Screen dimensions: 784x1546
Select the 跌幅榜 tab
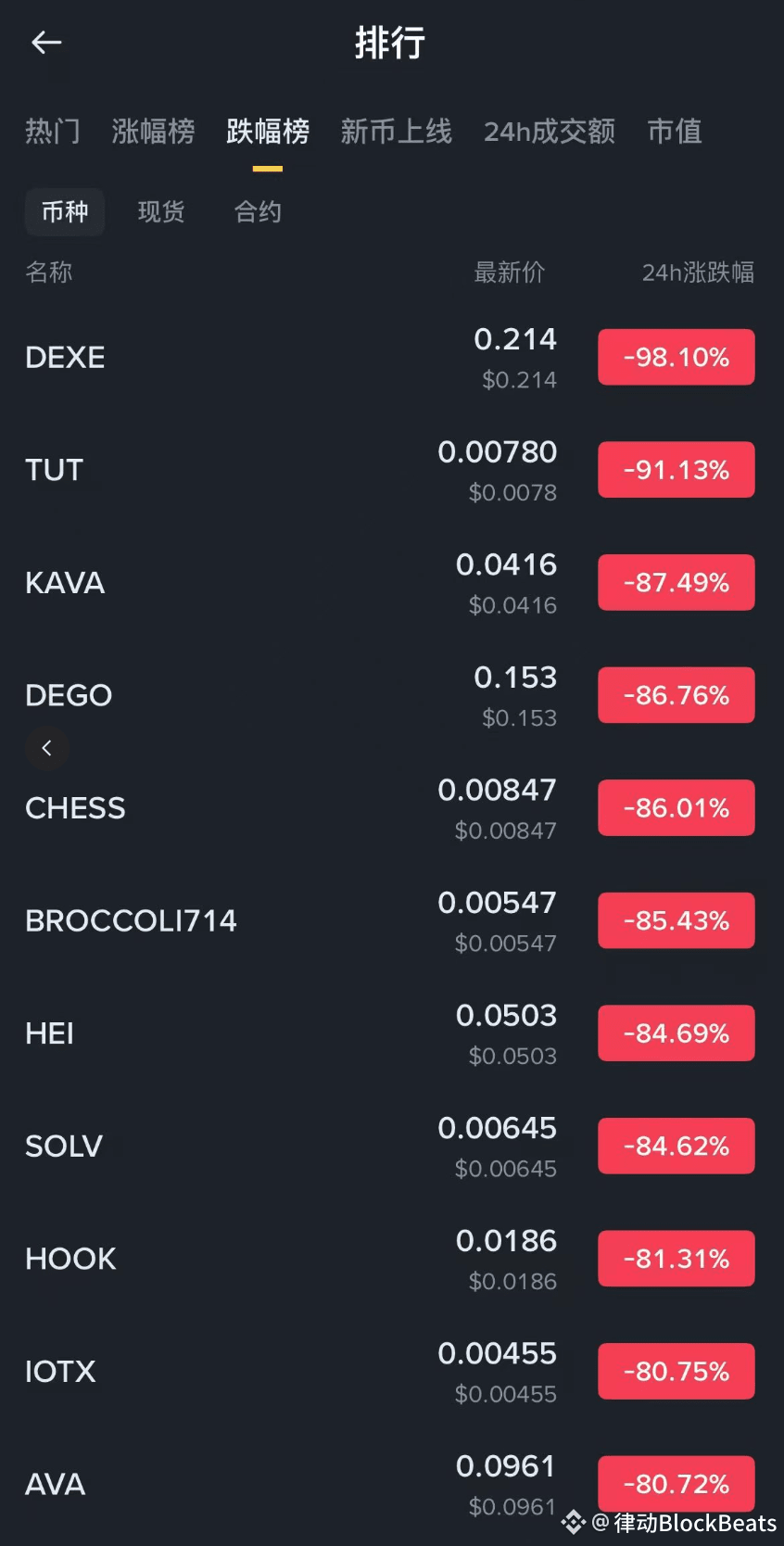coord(268,131)
